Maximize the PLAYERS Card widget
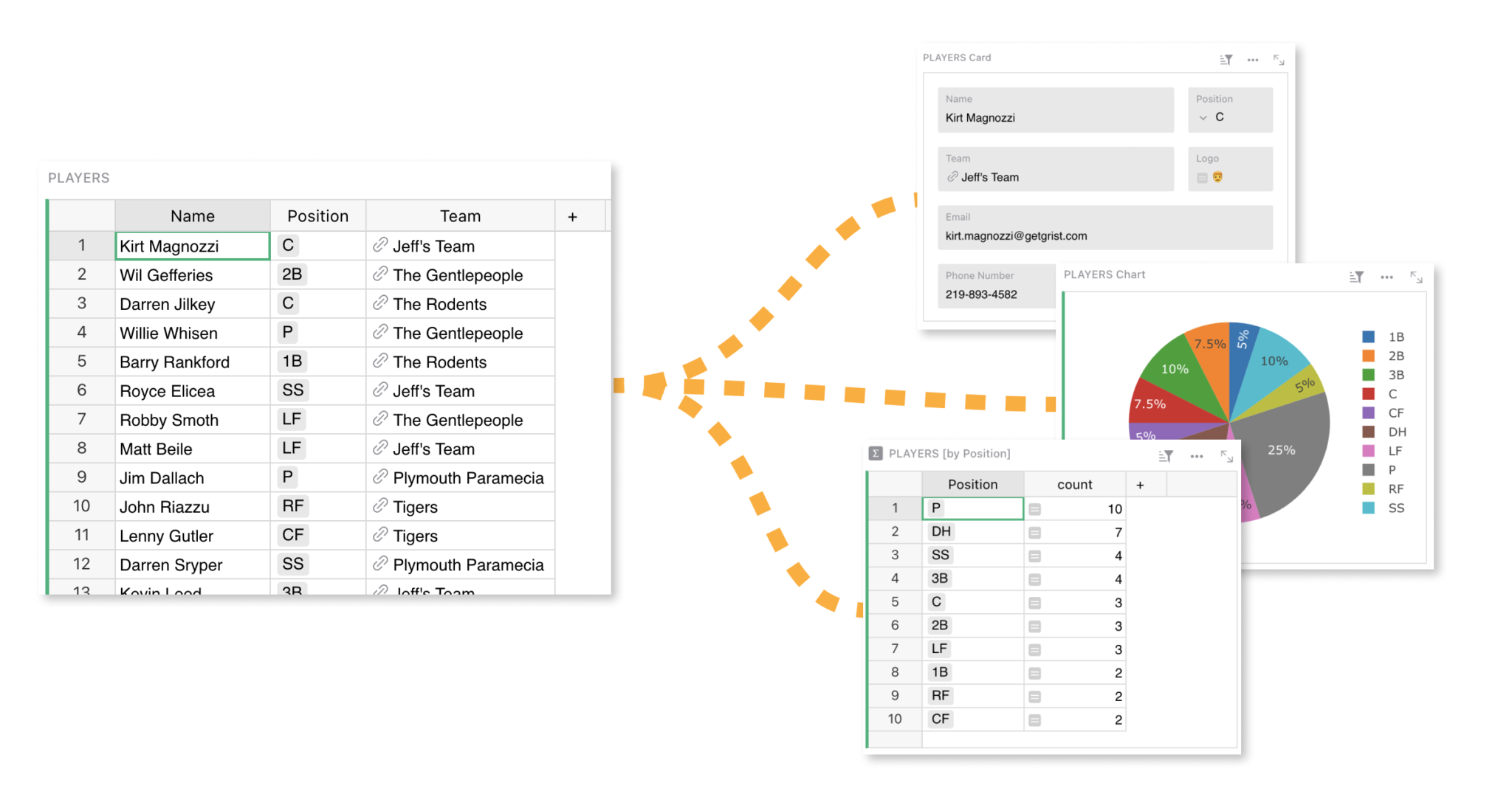The width and height of the screenshot is (1512, 791). (1278, 59)
